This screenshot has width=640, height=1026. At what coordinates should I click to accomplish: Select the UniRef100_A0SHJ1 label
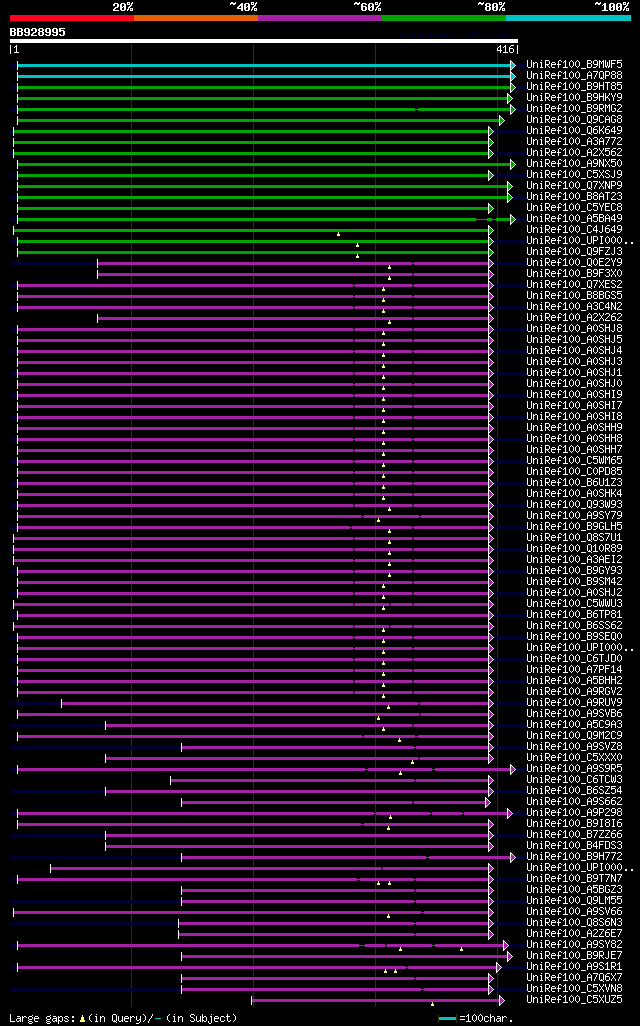pos(575,372)
